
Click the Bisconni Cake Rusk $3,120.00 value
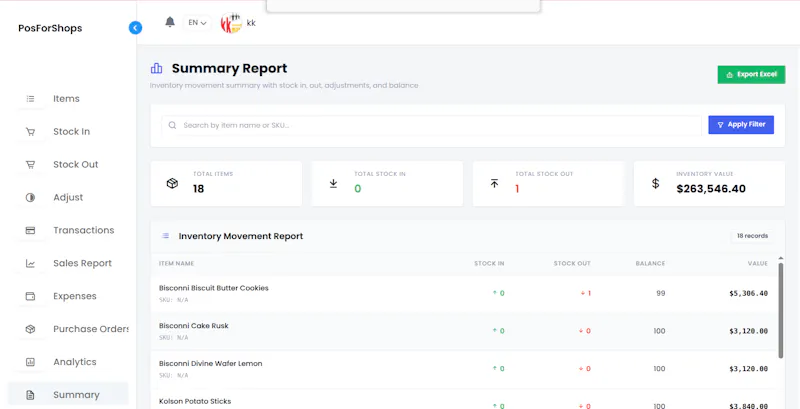(748, 331)
